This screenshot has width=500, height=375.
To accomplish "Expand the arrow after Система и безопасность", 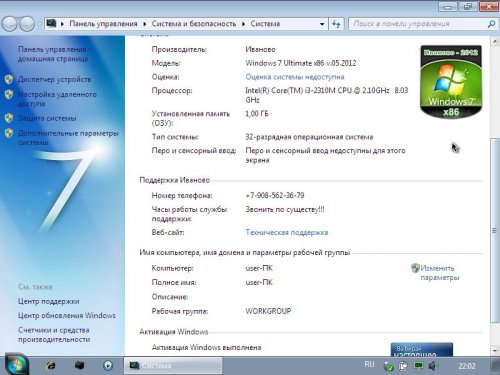I will 243,24.
